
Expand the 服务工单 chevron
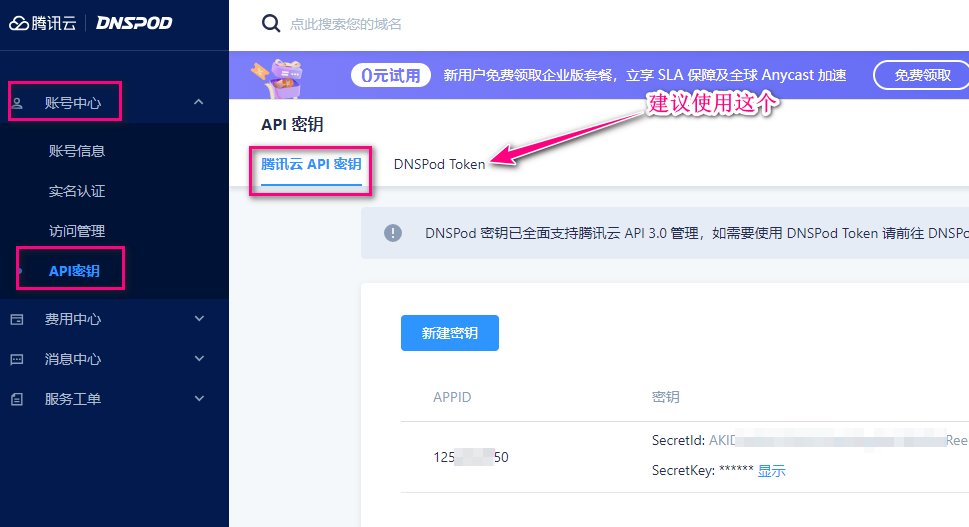pos(199,398)
